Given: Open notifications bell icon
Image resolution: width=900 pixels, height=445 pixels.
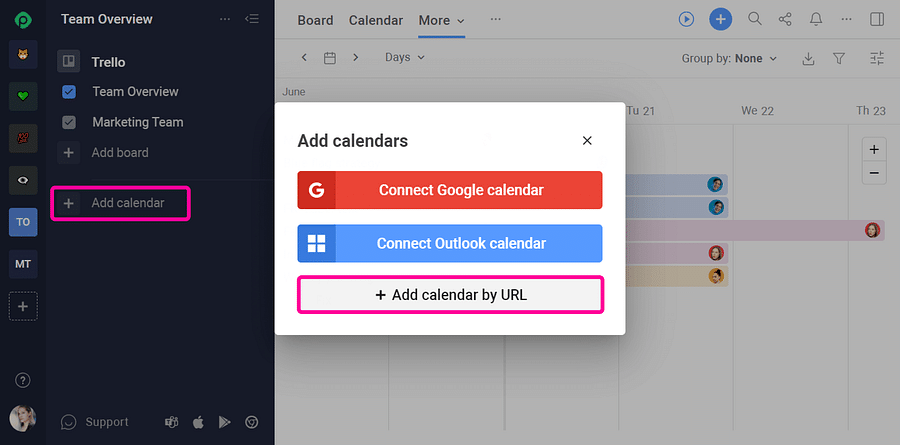Looking at the screenshot, I should click(816, 20).
